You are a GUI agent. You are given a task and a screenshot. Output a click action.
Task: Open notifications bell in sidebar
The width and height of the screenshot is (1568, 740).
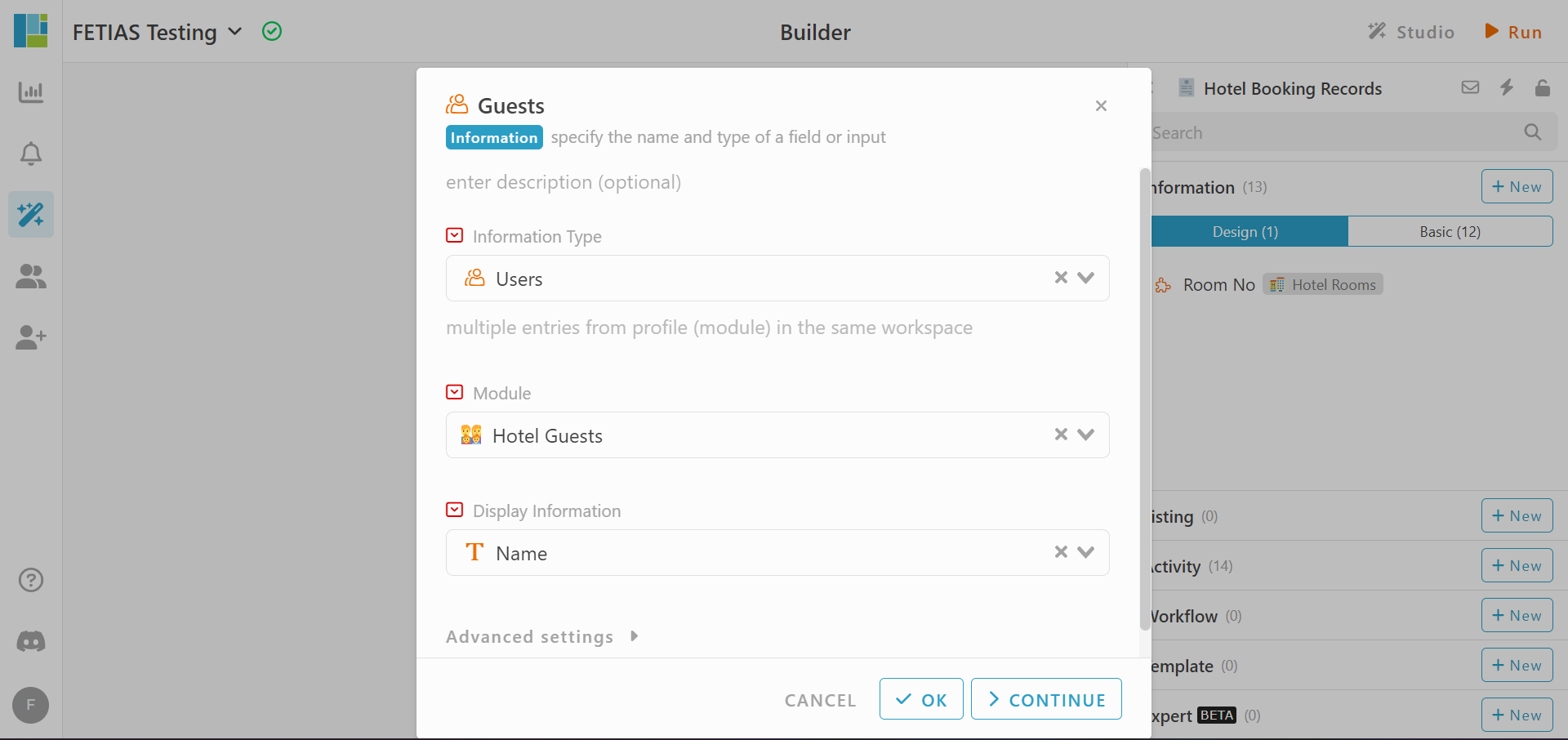point(31,154)
